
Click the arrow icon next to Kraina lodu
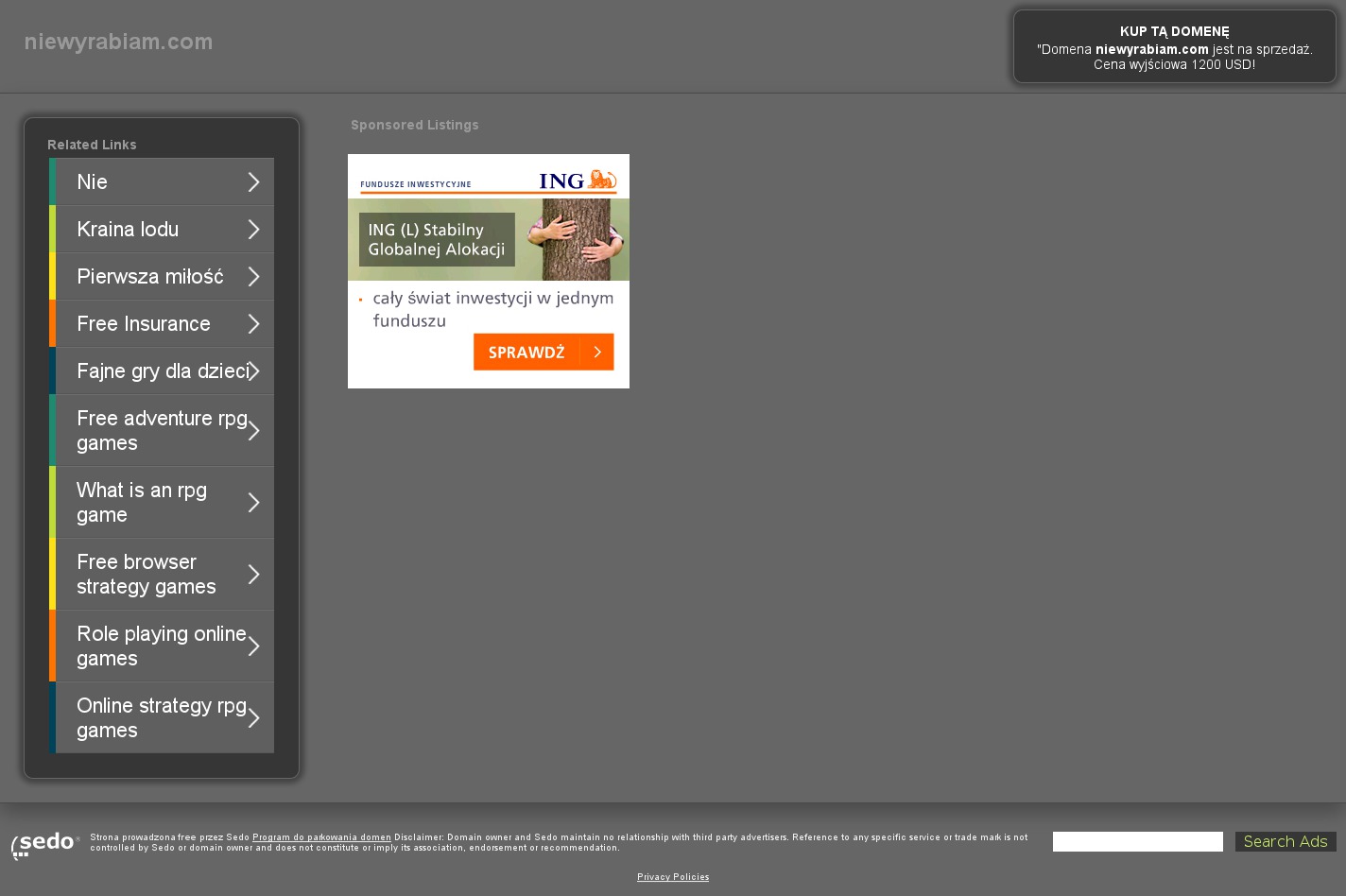[x=253, y=230]
